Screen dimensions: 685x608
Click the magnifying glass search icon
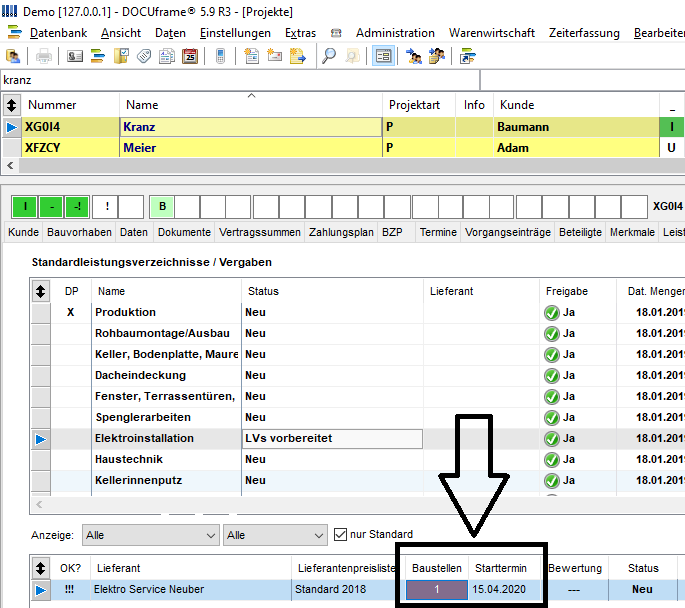[329, 56]
